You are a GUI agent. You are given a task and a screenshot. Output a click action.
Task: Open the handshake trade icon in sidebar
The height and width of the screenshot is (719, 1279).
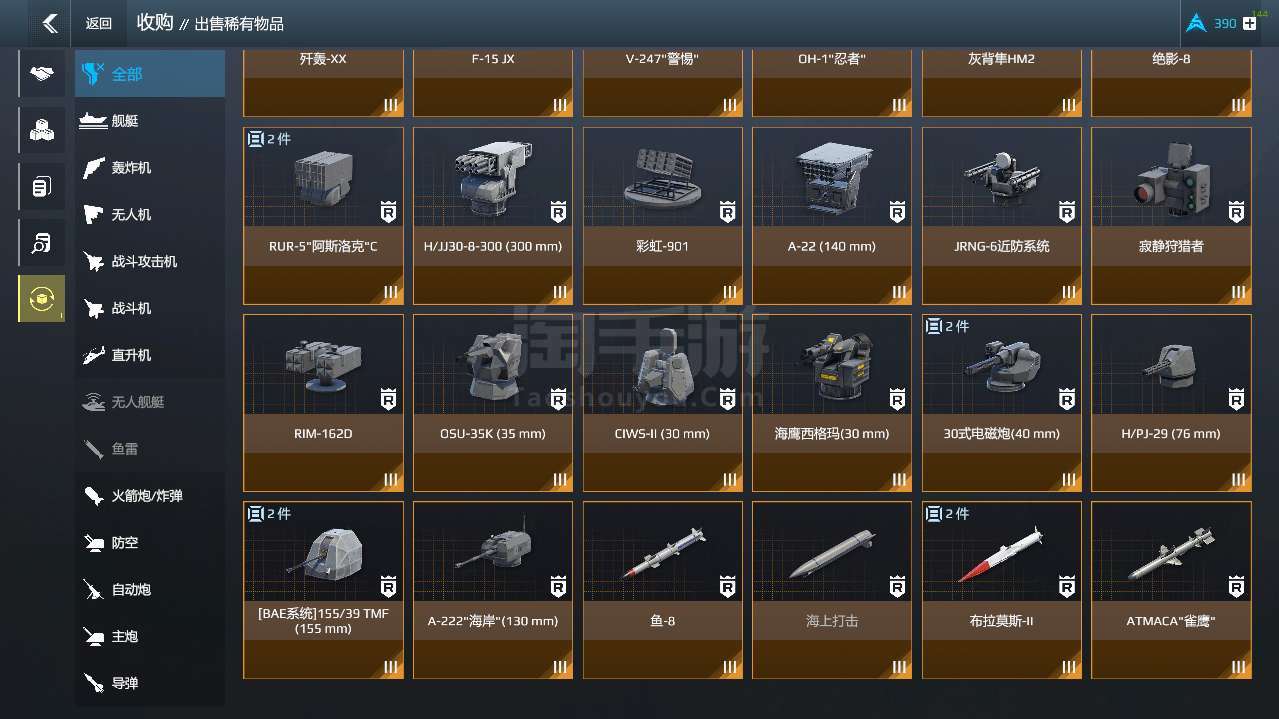[41, 74]
